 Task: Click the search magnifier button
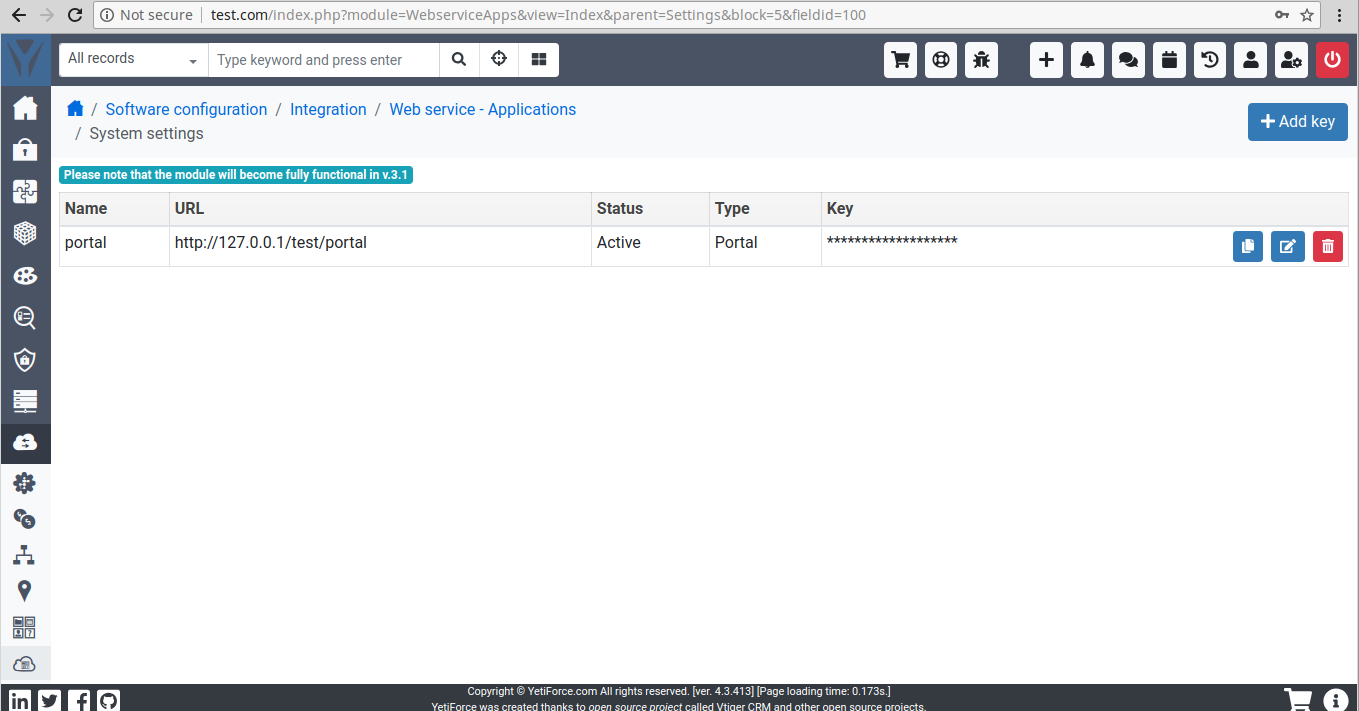[459, 60]
